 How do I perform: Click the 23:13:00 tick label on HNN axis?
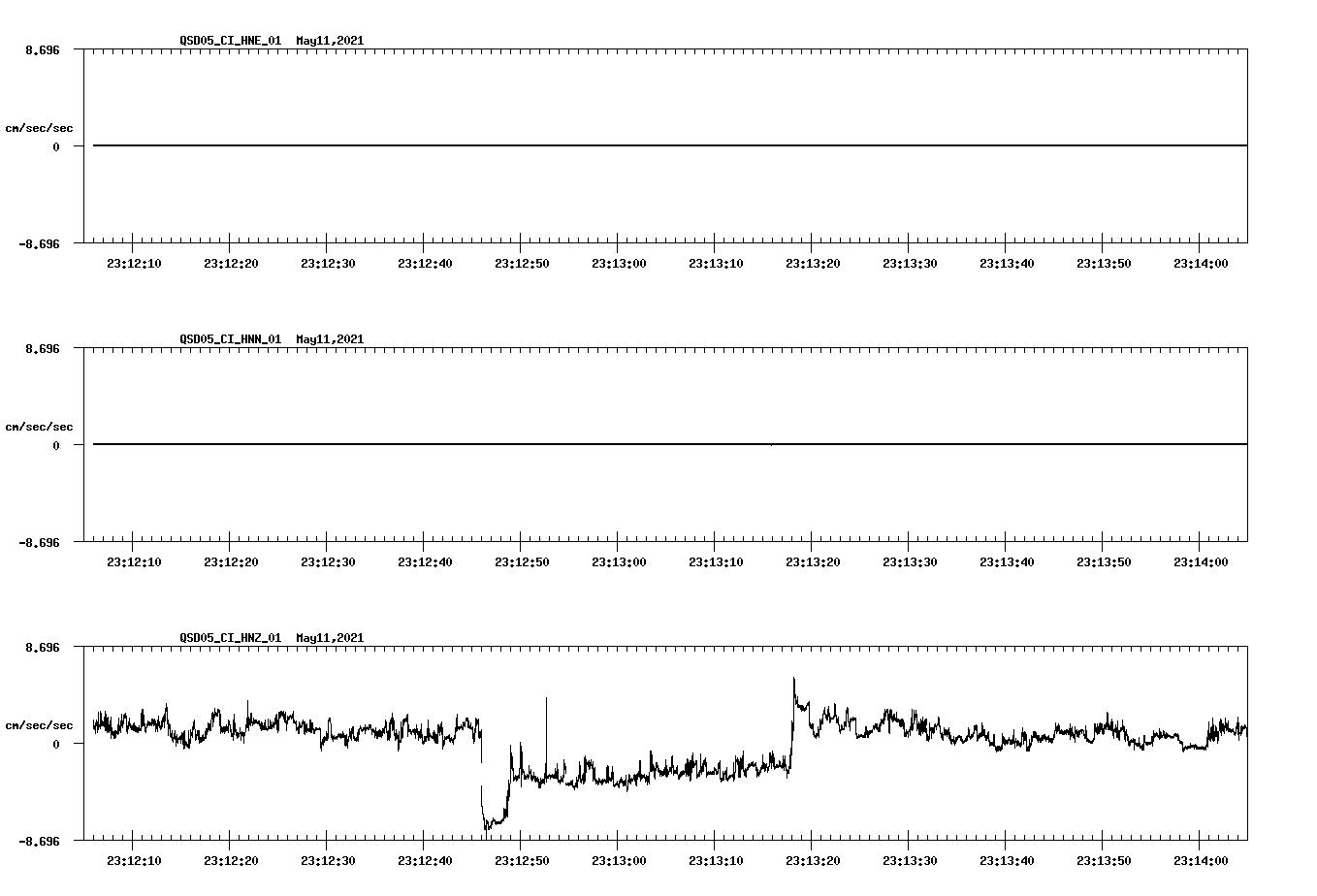(618, 560)
